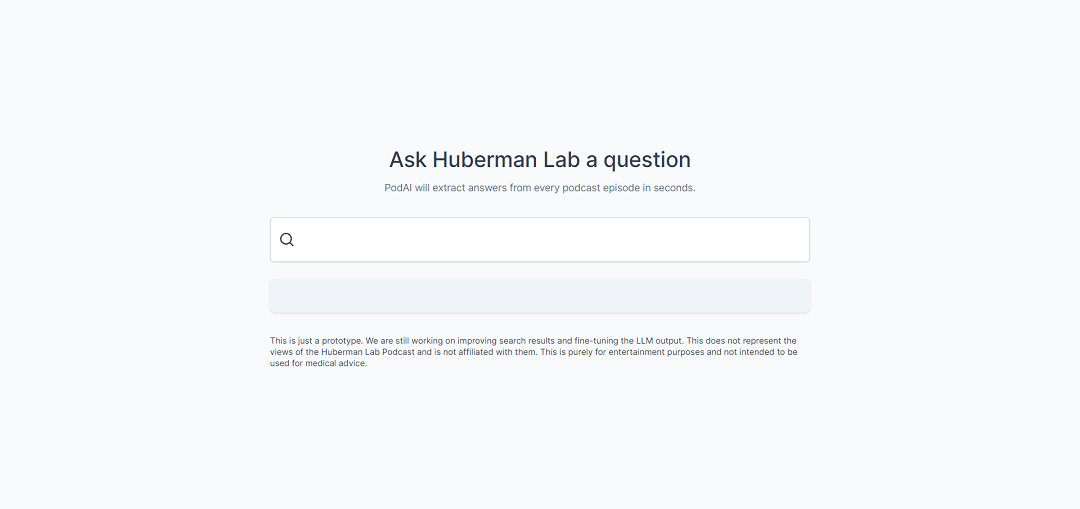The width and height of the screenshot is (1080, 509).
Task: Click the magnifying glass search icon
Action: pos(287,240)
